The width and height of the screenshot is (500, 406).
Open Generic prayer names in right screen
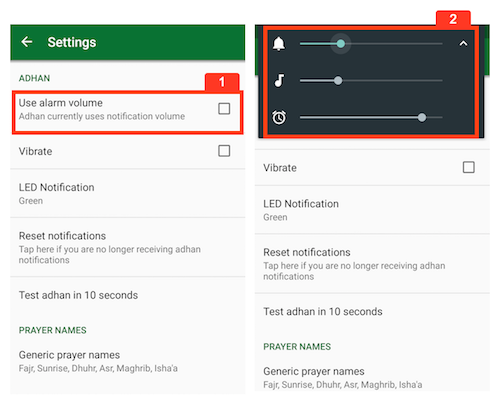[x=372, y=378]
